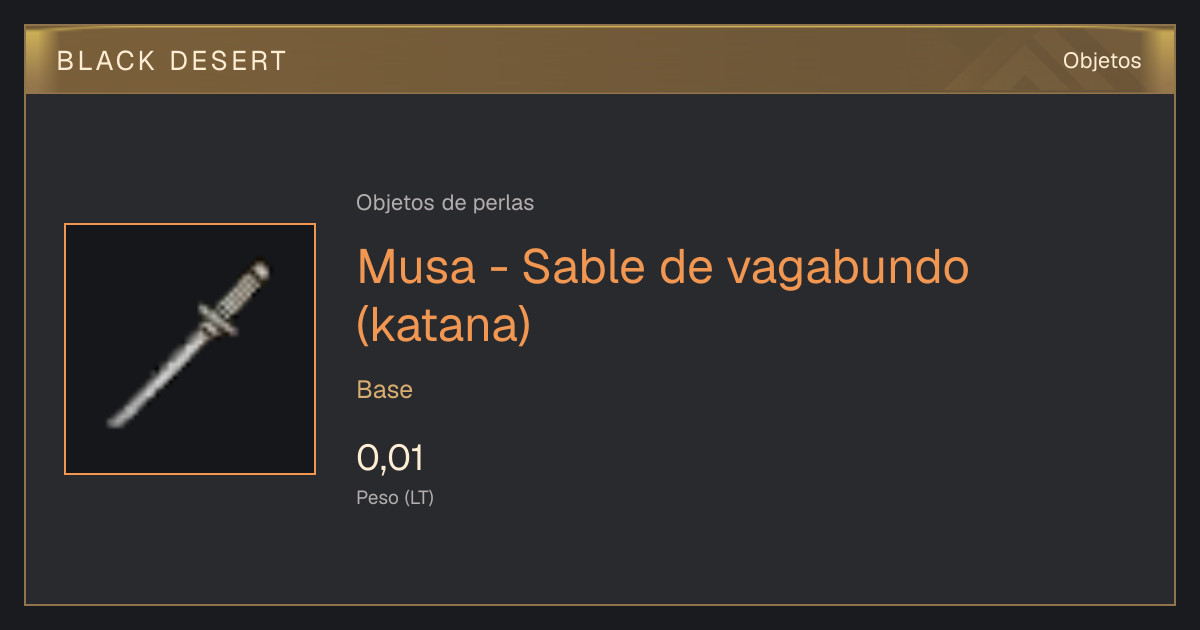Click the gold header banner center

coord(600,60)
